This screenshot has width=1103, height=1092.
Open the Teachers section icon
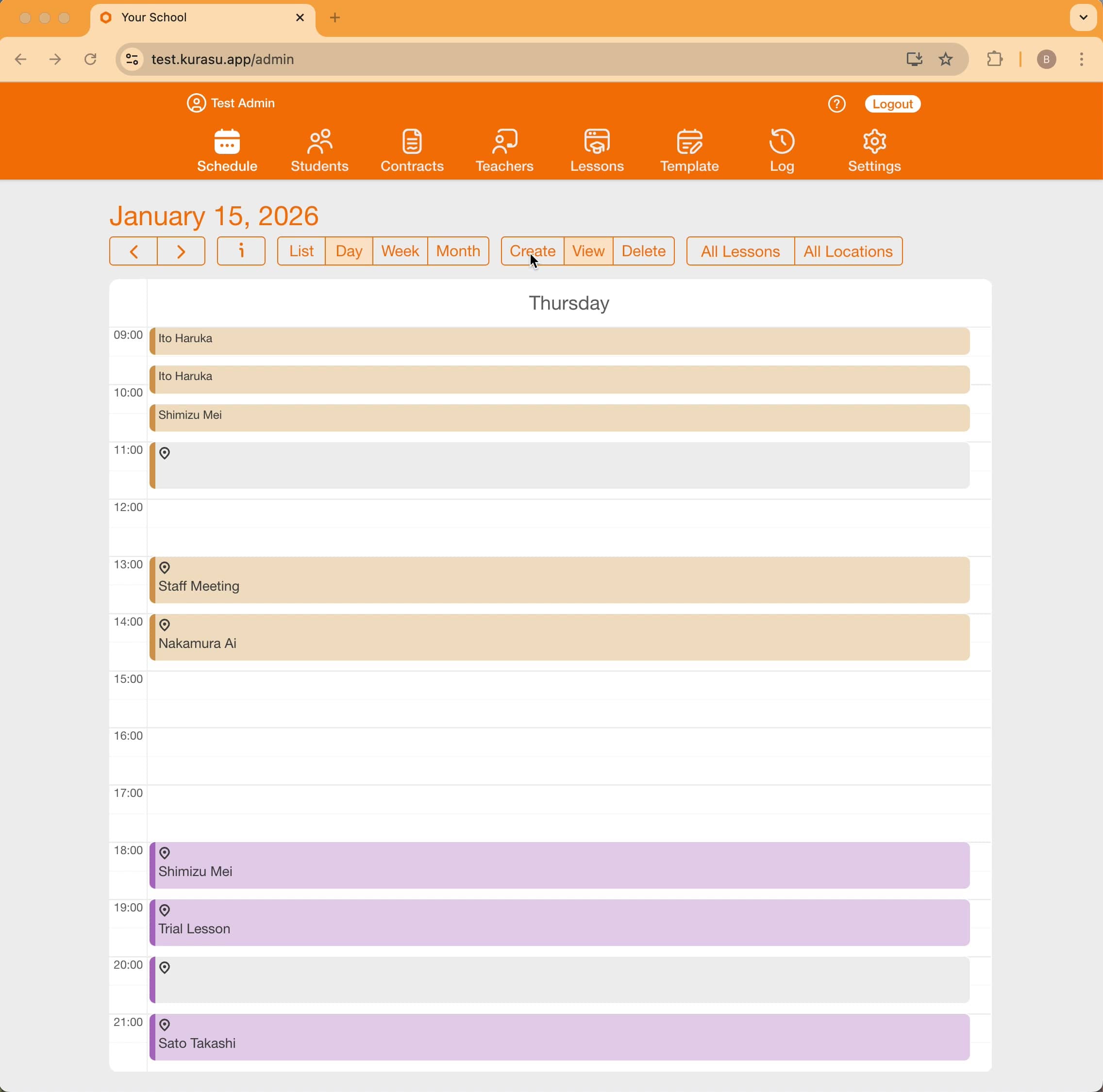[504, 150]
